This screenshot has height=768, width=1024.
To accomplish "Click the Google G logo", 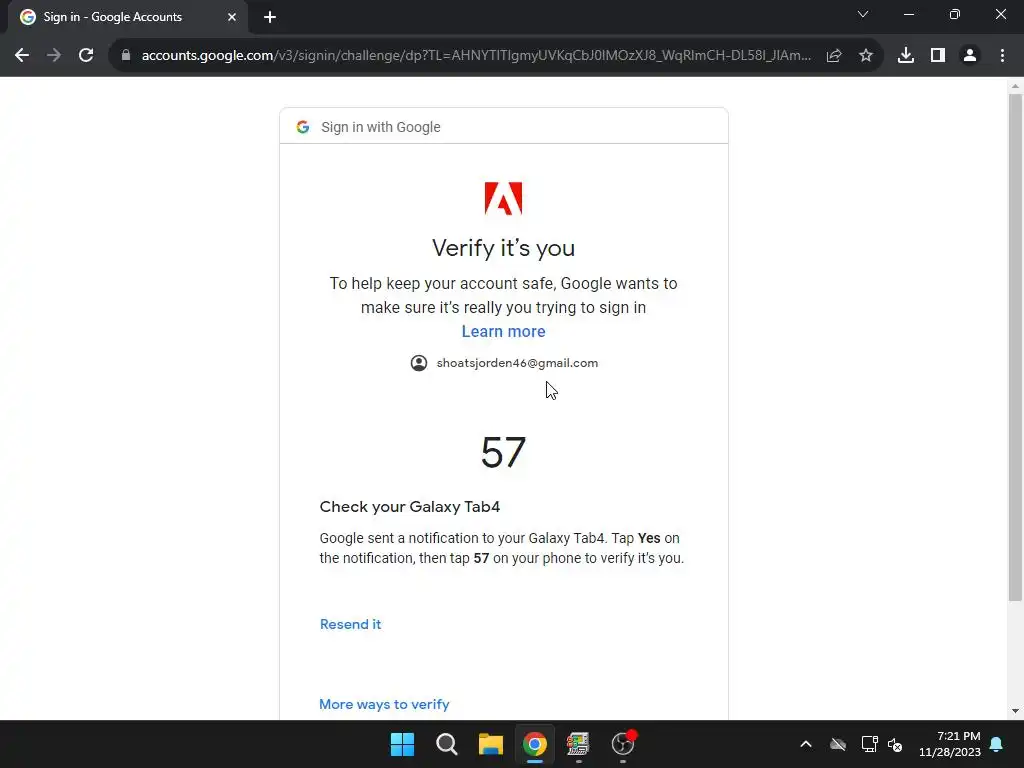I will coord(302,127).
